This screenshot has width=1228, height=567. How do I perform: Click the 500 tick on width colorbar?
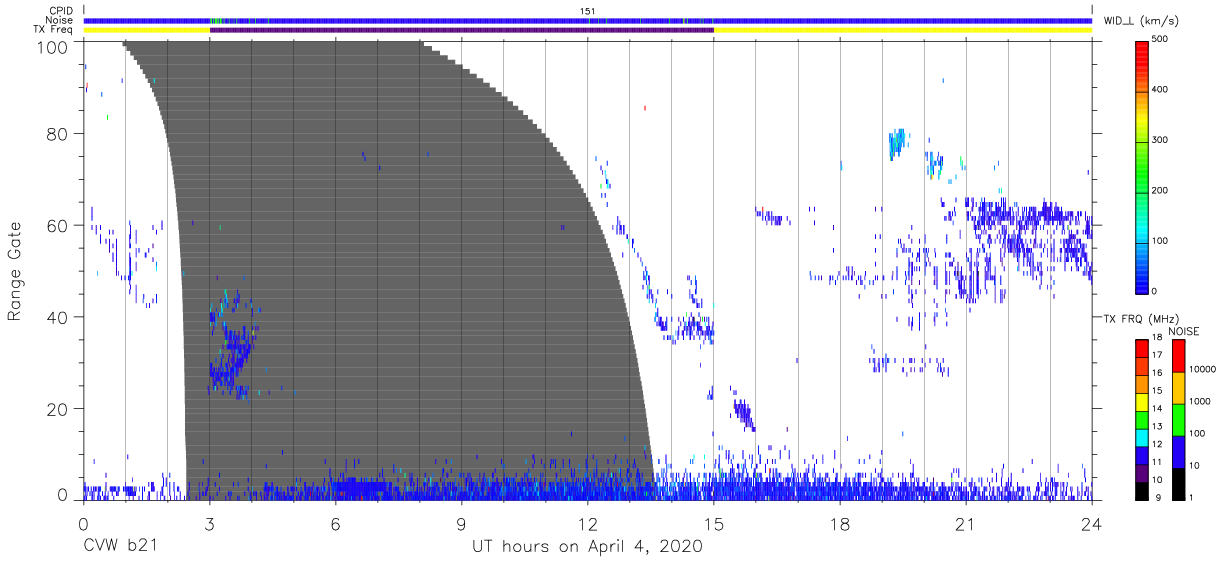coord(1160,39)
